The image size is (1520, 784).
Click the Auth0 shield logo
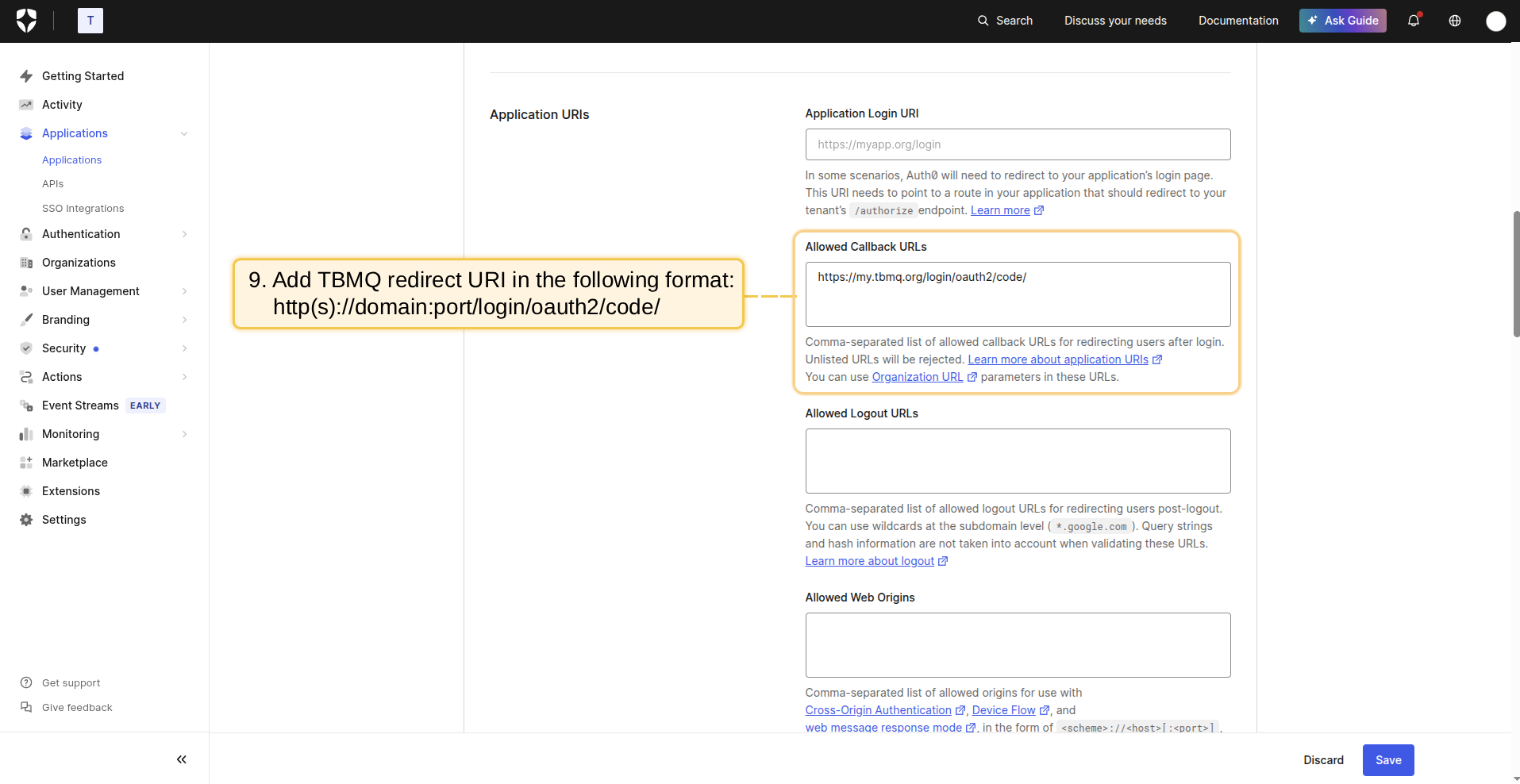[26, 21]
